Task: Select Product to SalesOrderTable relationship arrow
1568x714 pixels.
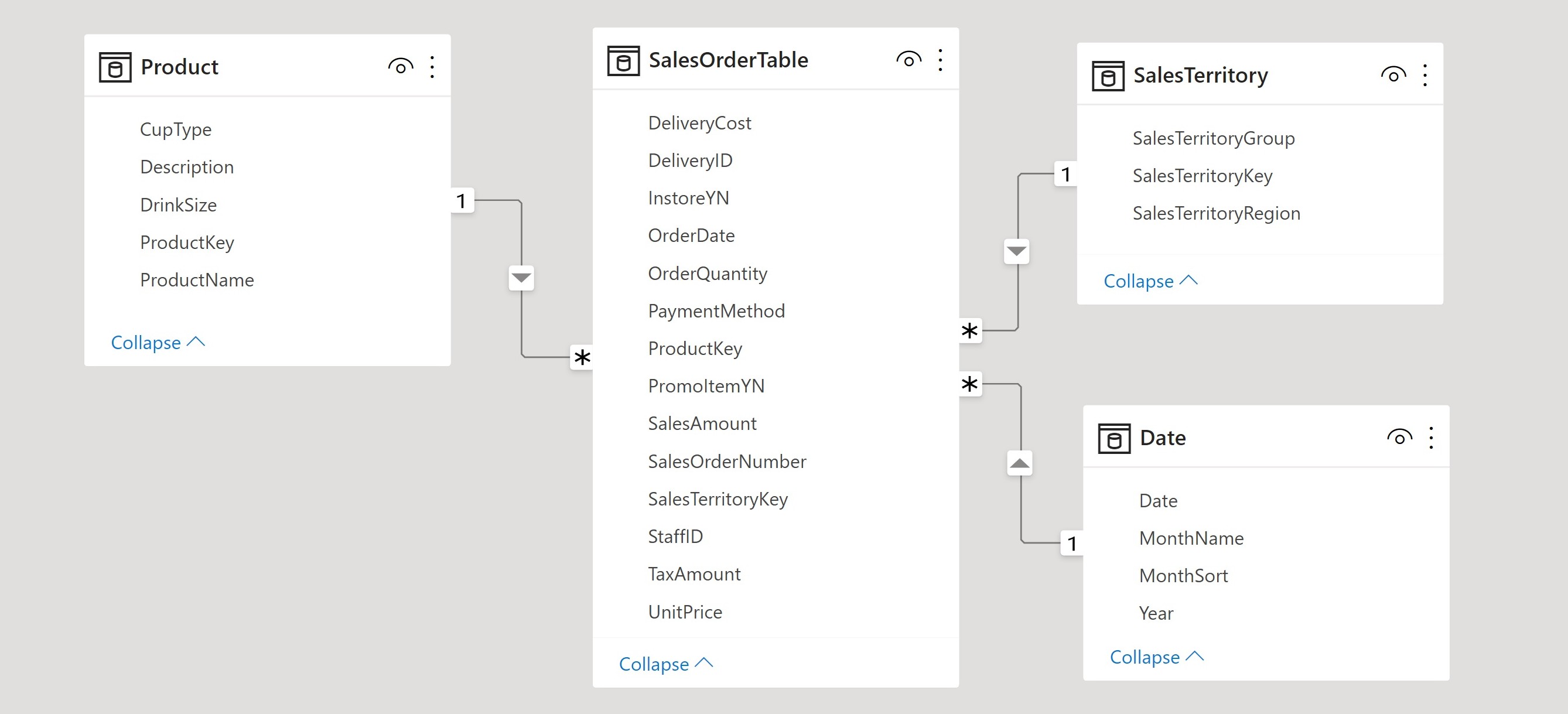Action: tap(521, 278)
